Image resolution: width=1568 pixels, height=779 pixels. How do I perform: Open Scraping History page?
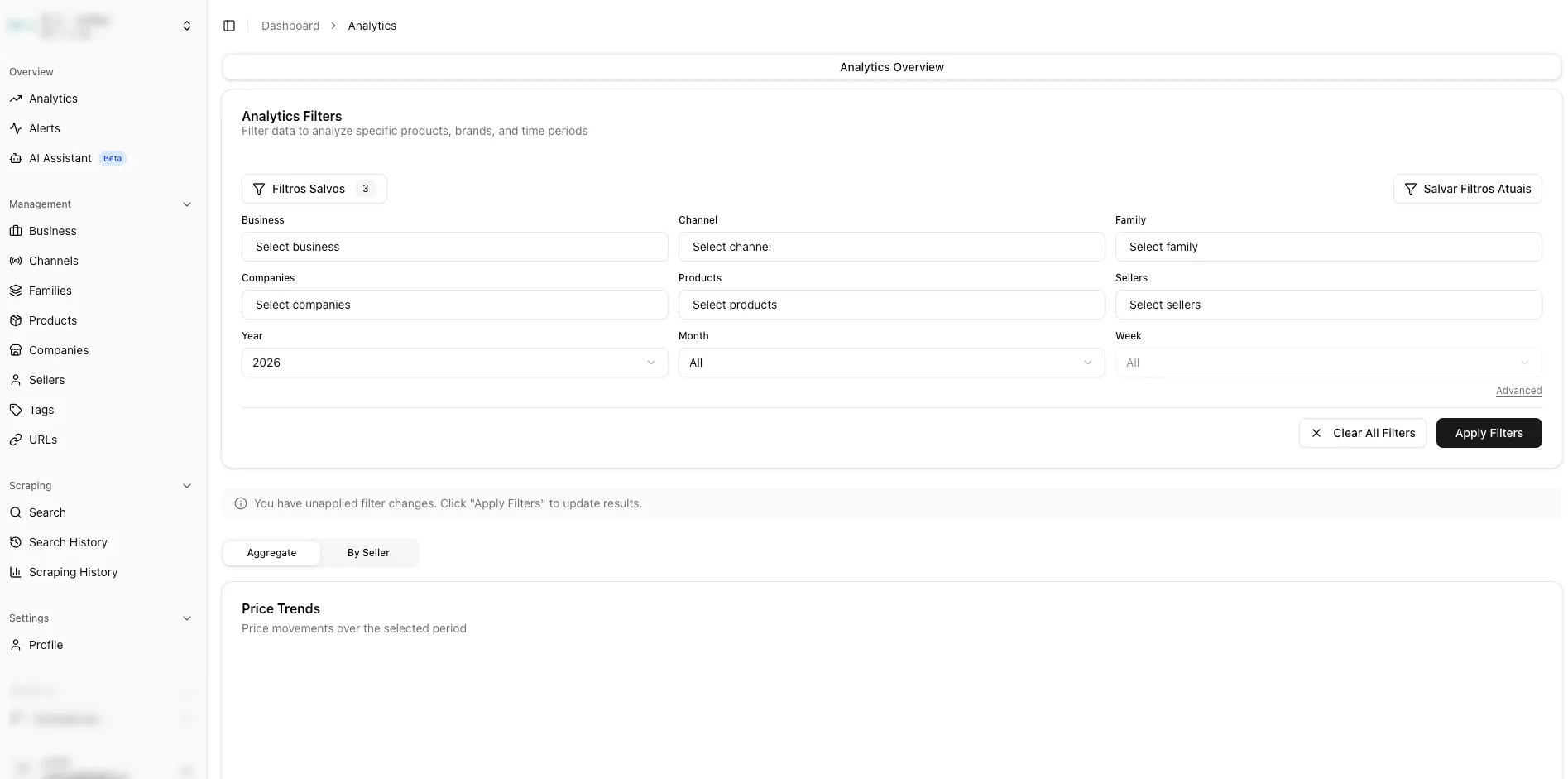click(73, 572)
